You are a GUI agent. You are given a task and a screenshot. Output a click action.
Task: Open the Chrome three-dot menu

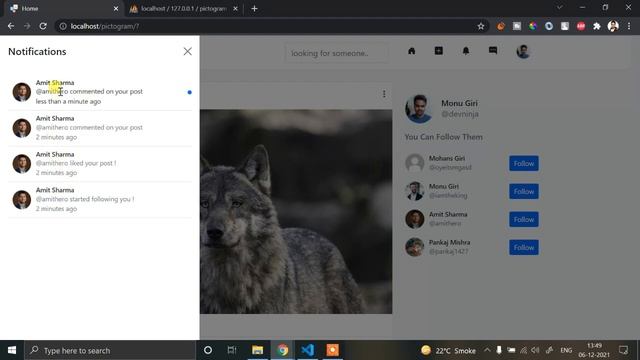(x=629, y=26)
